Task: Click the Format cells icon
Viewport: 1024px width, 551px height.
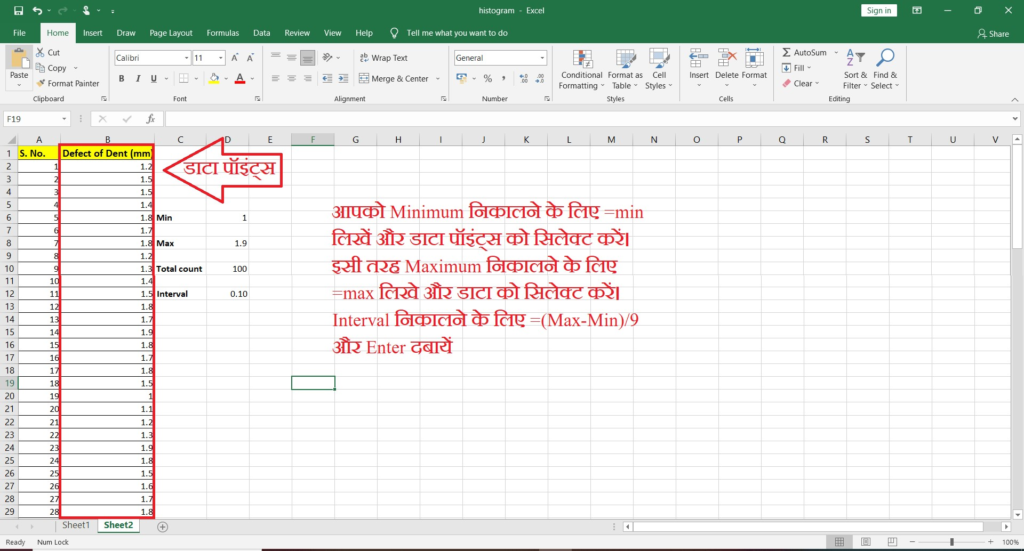Action: (x=754, y=59)
